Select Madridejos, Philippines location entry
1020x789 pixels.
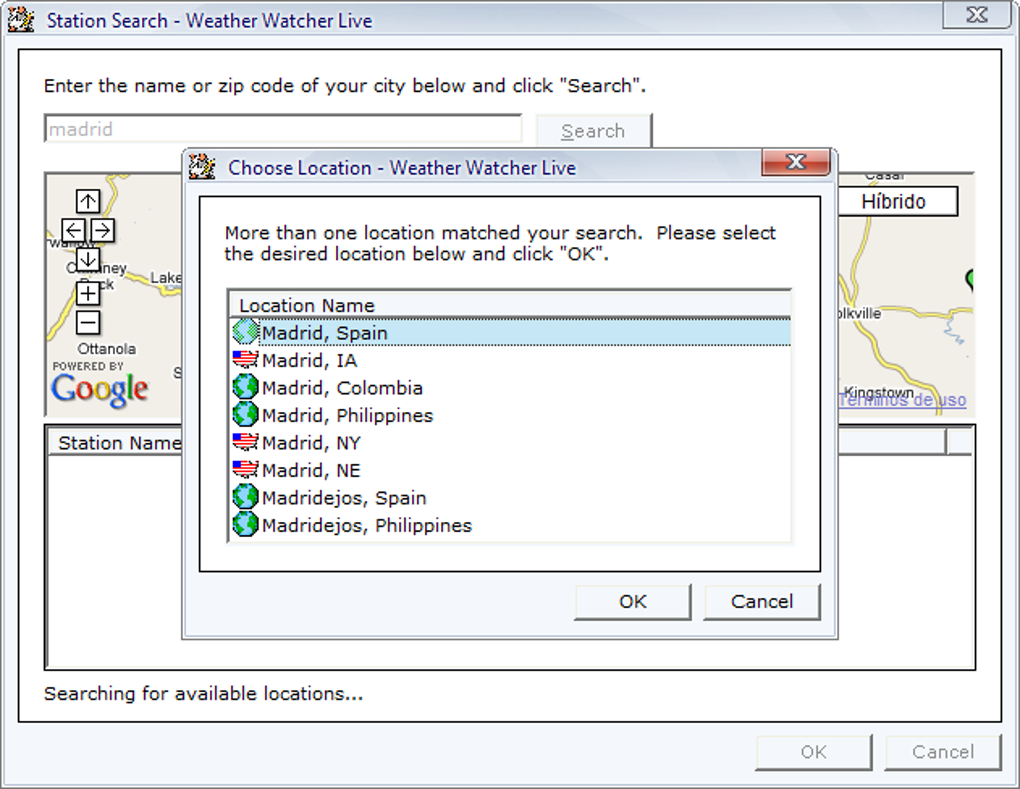(x=511, y=525)
